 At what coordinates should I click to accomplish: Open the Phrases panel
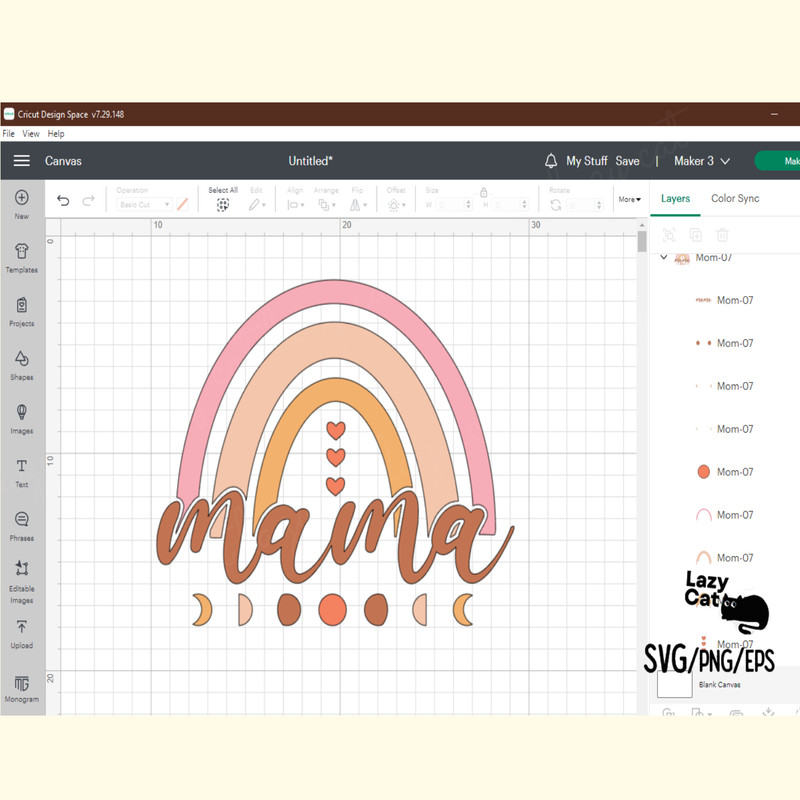pyautogui.click(x=21, y=524)
